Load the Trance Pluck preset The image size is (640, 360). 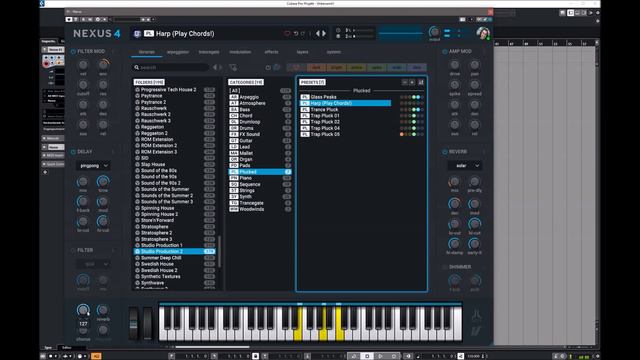pyautogui.click(x=345, y=109)
